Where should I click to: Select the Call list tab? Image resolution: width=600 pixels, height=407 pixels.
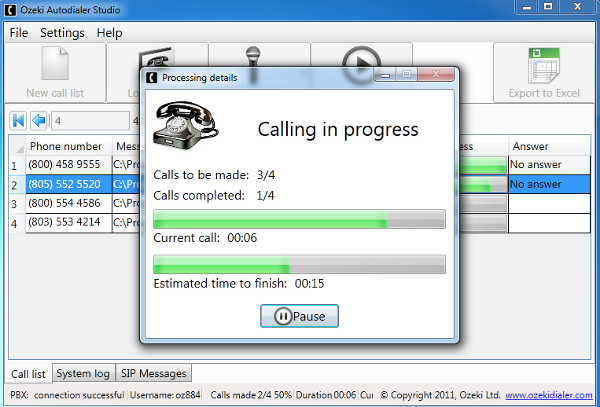click(x=28, y=374)
